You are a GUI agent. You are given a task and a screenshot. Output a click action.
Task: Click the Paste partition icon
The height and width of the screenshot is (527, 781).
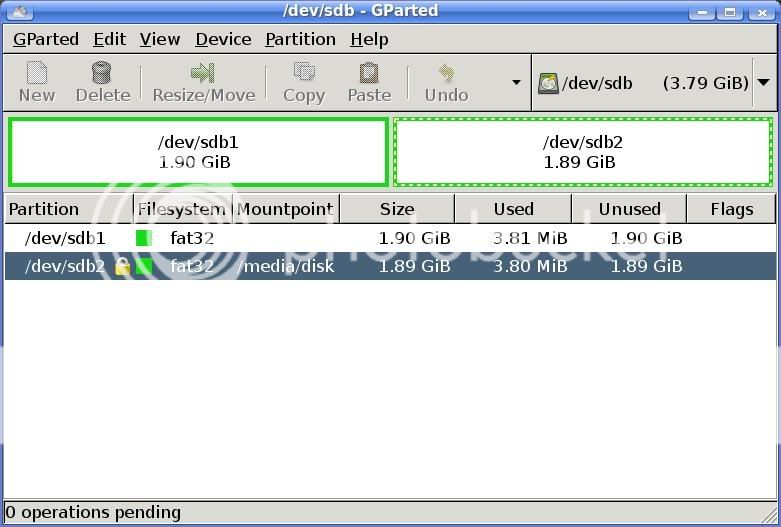pos(369,73)
